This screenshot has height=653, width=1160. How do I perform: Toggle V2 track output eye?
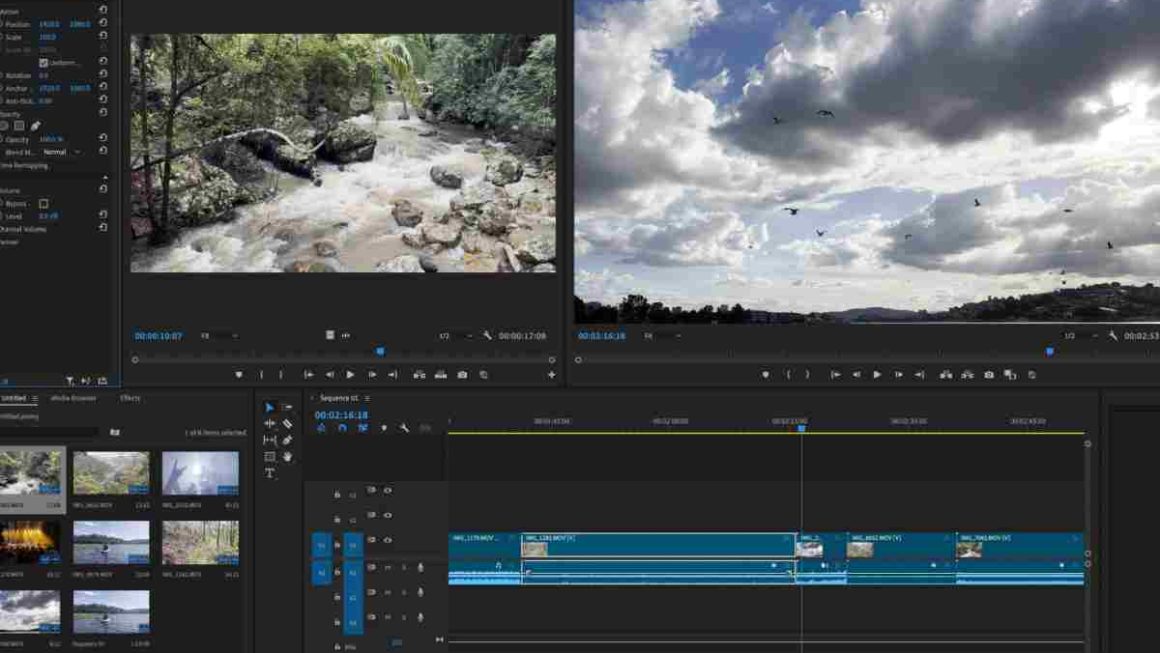[x=387, y=515]
